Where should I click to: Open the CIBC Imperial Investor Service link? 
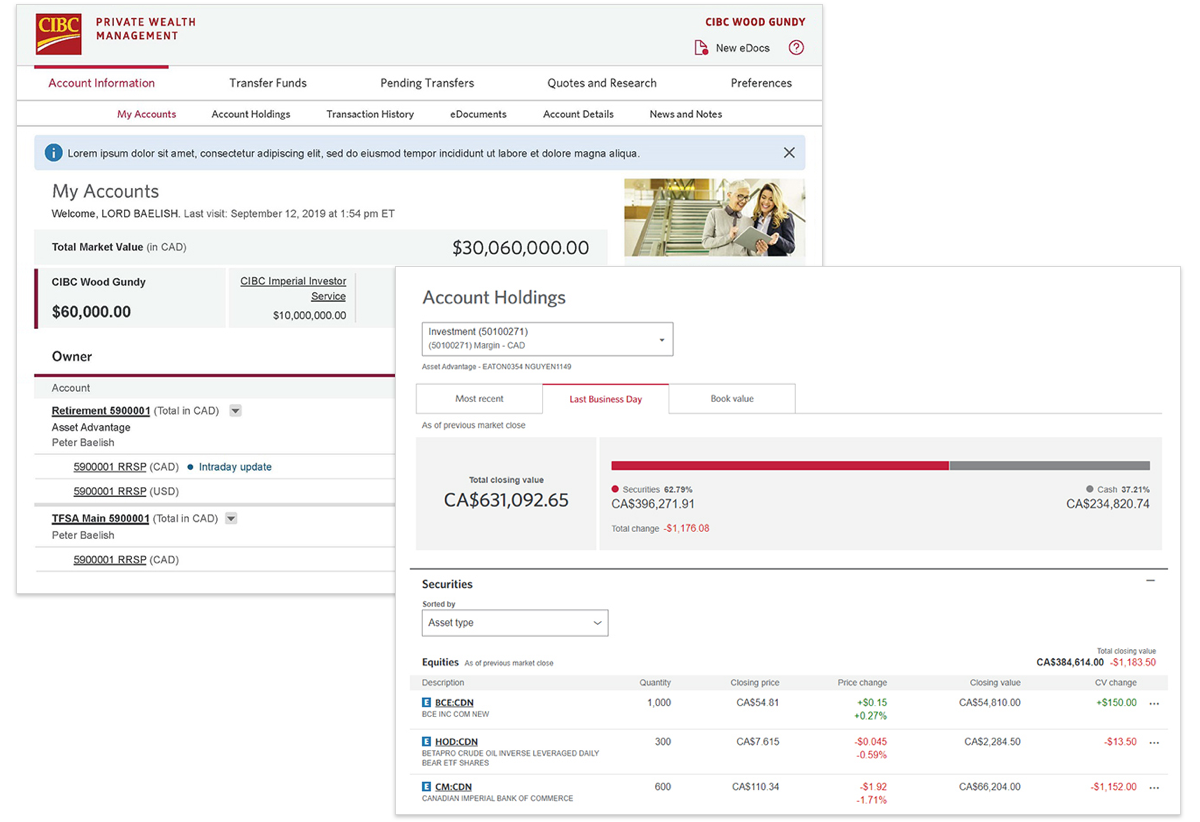pyautogui.click(x=292, y=288)
